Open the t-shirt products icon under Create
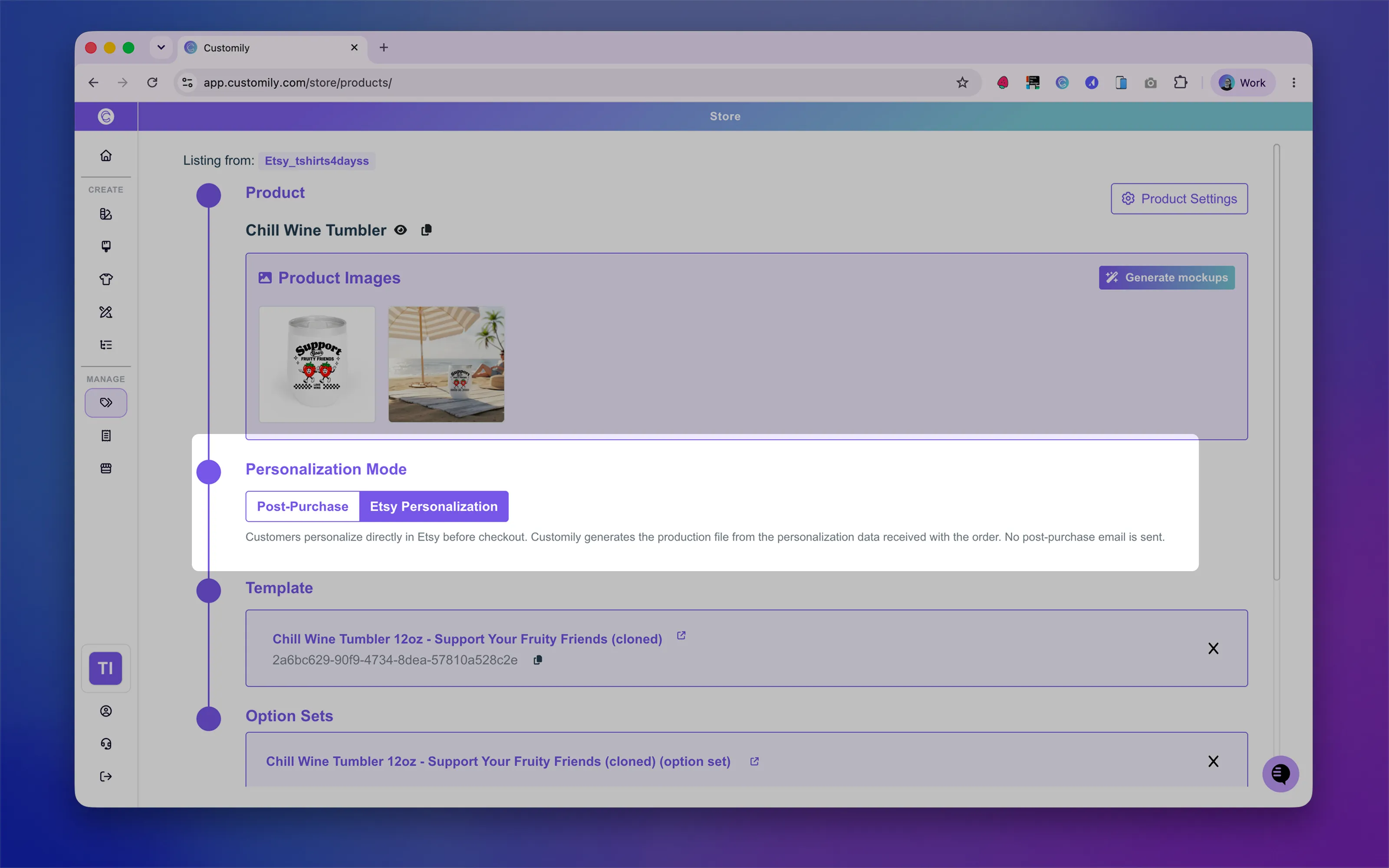Viewport: 1389px width, 868px height. [106, 279]
